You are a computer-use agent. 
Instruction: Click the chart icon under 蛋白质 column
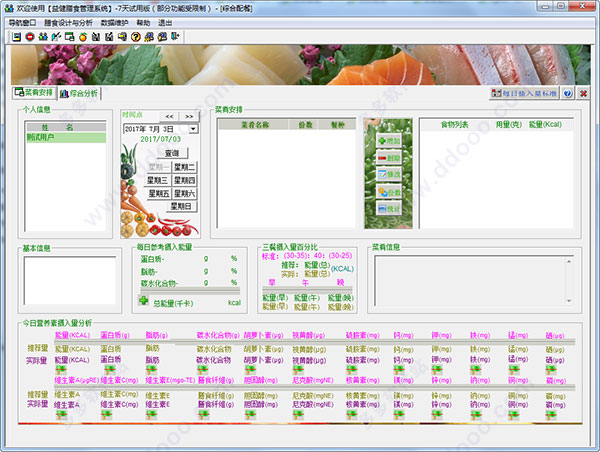[x=110, y=370]
